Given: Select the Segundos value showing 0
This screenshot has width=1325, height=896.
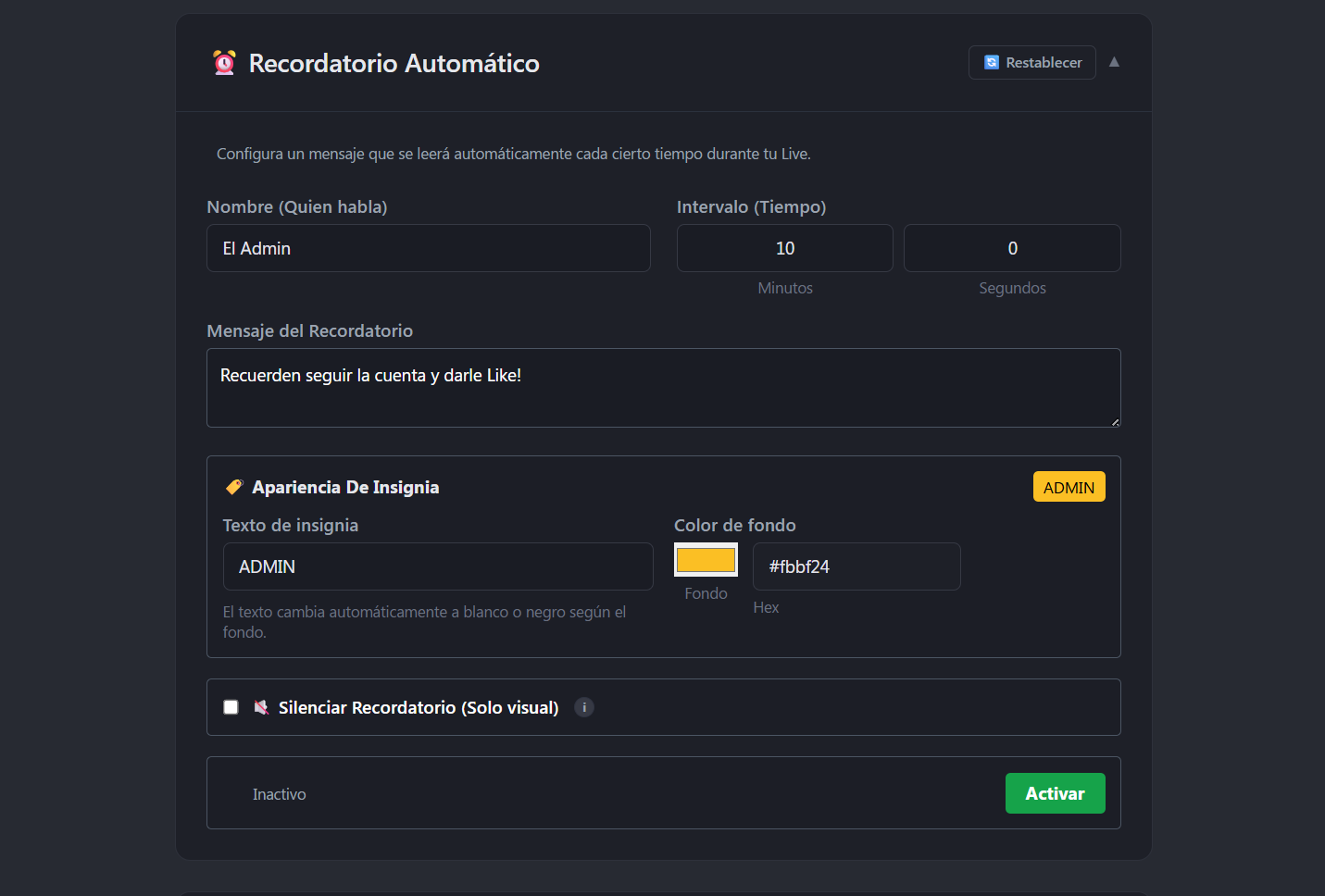Looking at the screenshot, I should pos(1012,248).
